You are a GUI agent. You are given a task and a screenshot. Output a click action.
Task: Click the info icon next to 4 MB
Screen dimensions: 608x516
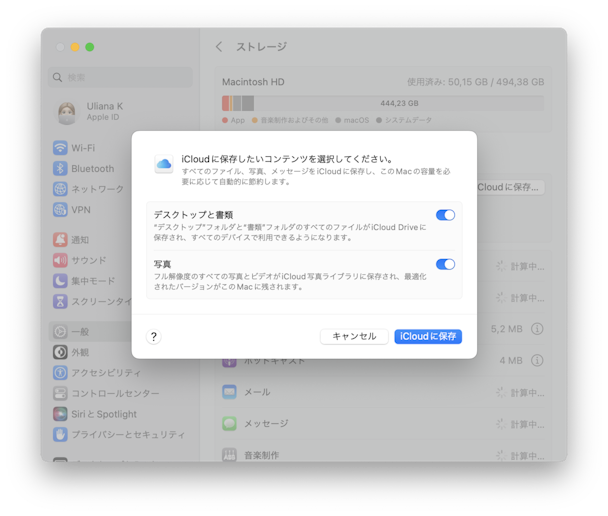point(537,361)
